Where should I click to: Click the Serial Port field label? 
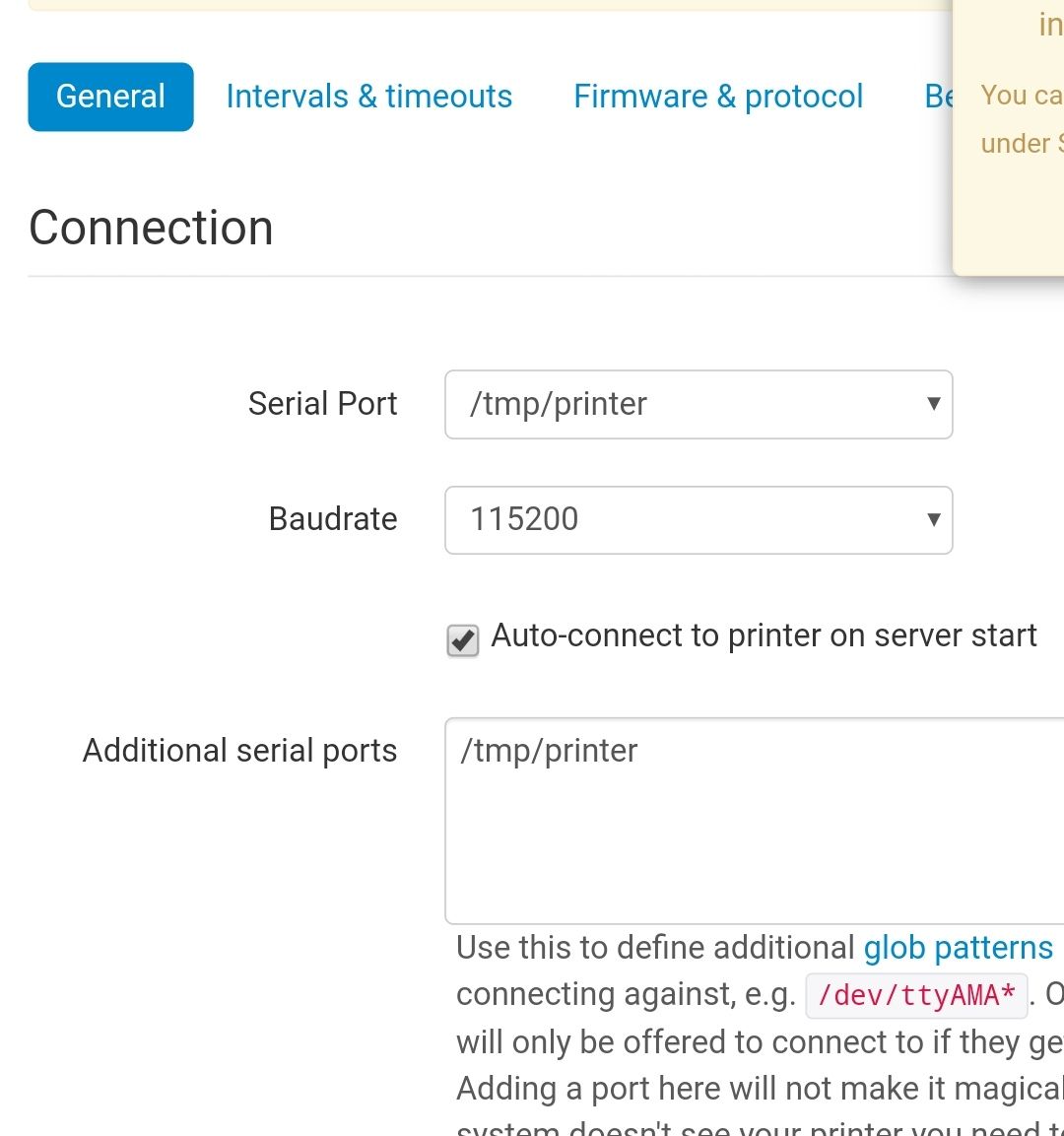[322, 404]
